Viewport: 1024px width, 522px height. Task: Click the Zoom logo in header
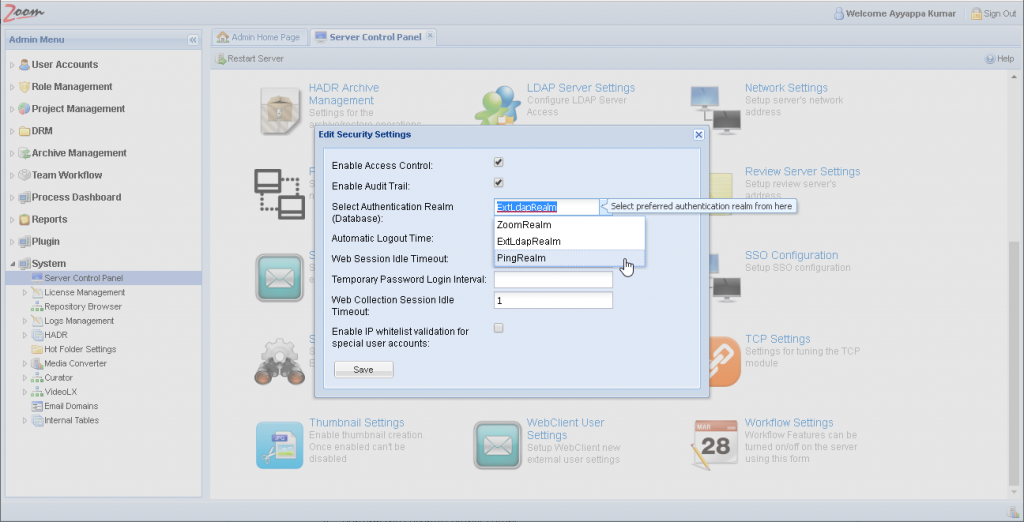tap(24, 12)
